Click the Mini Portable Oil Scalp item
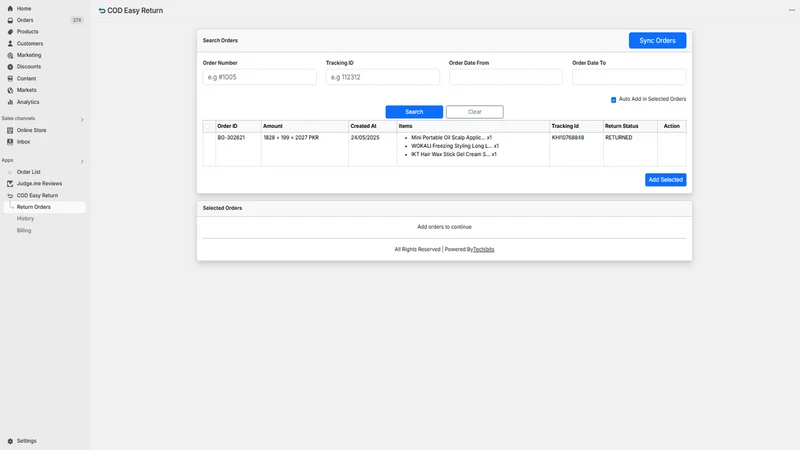The image size is (800, 450). pos(451,138)
